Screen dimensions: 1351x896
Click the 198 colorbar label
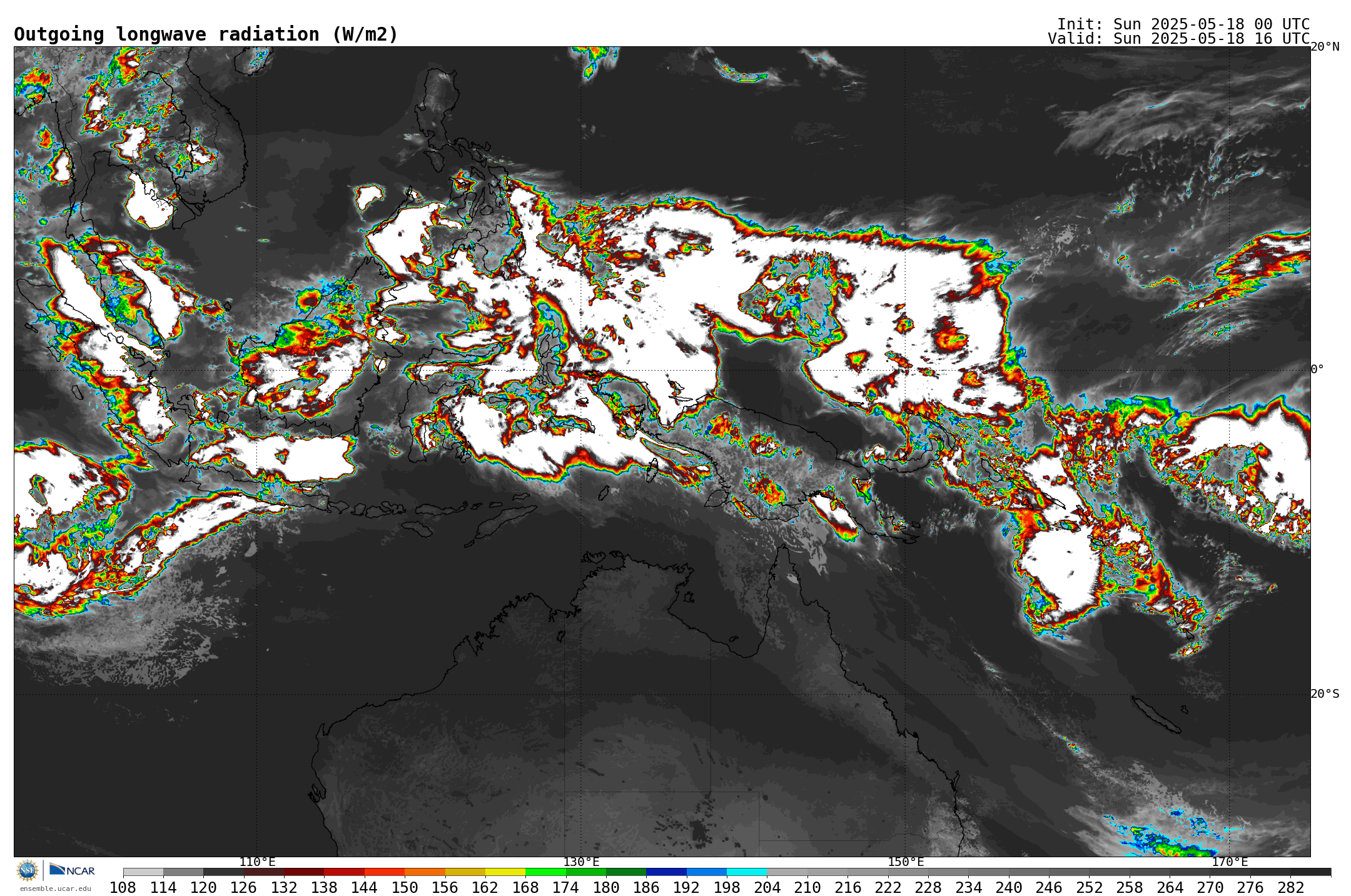727,888
